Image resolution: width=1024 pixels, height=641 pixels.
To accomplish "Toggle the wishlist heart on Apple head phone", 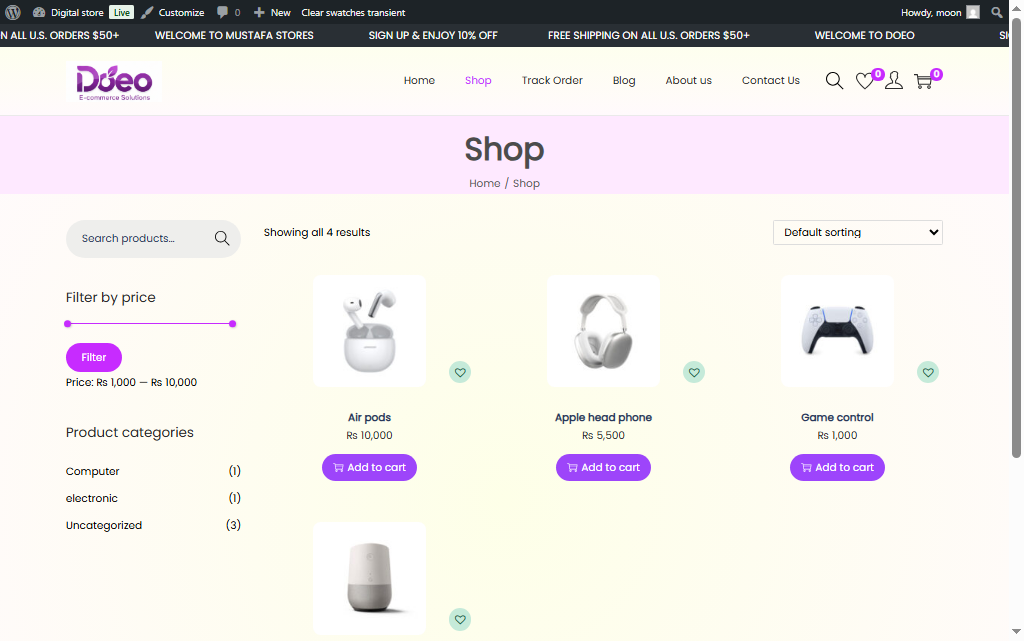I will coord(694,371).
